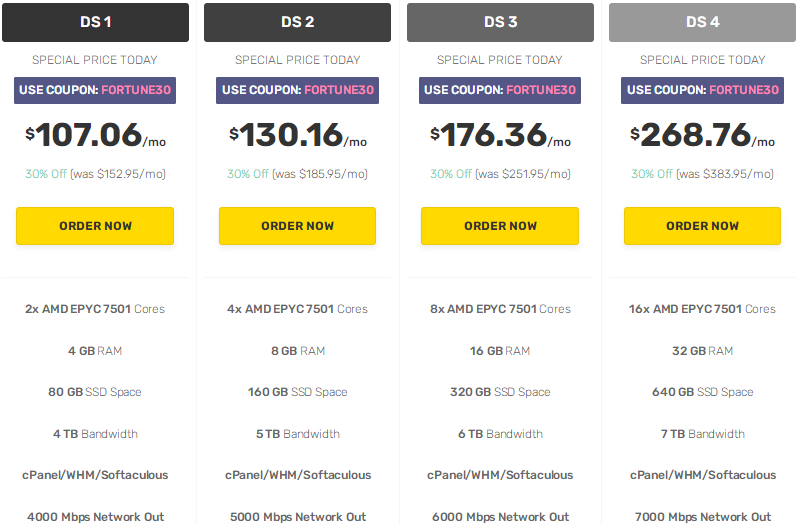Image resolution: width=800 pixels, height=525 pixels.
Task: Choose the DS 3 plan header
Action: point(500,22)
